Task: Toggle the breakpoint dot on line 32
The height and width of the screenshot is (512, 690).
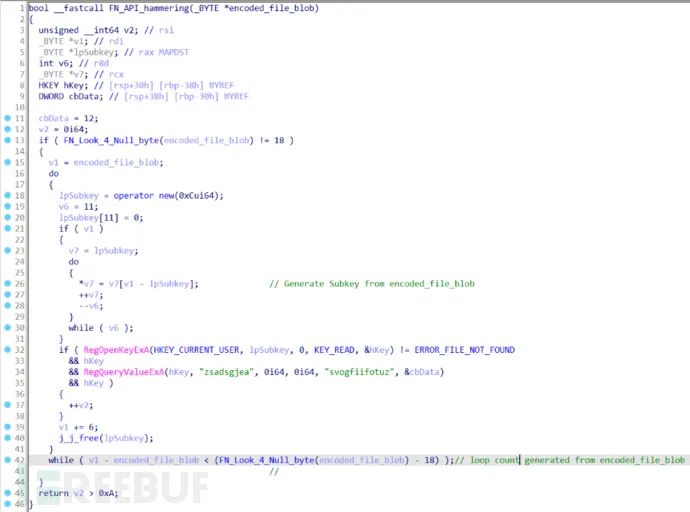Action: (x=7, y=349)
